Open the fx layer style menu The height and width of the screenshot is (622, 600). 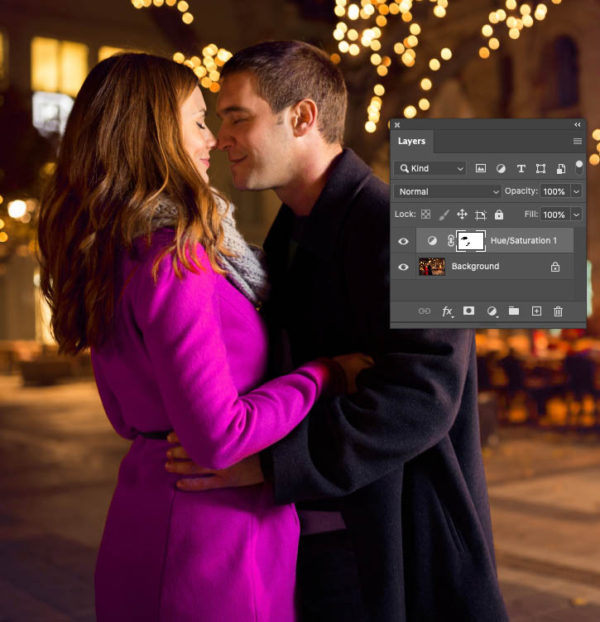point(447,311)
